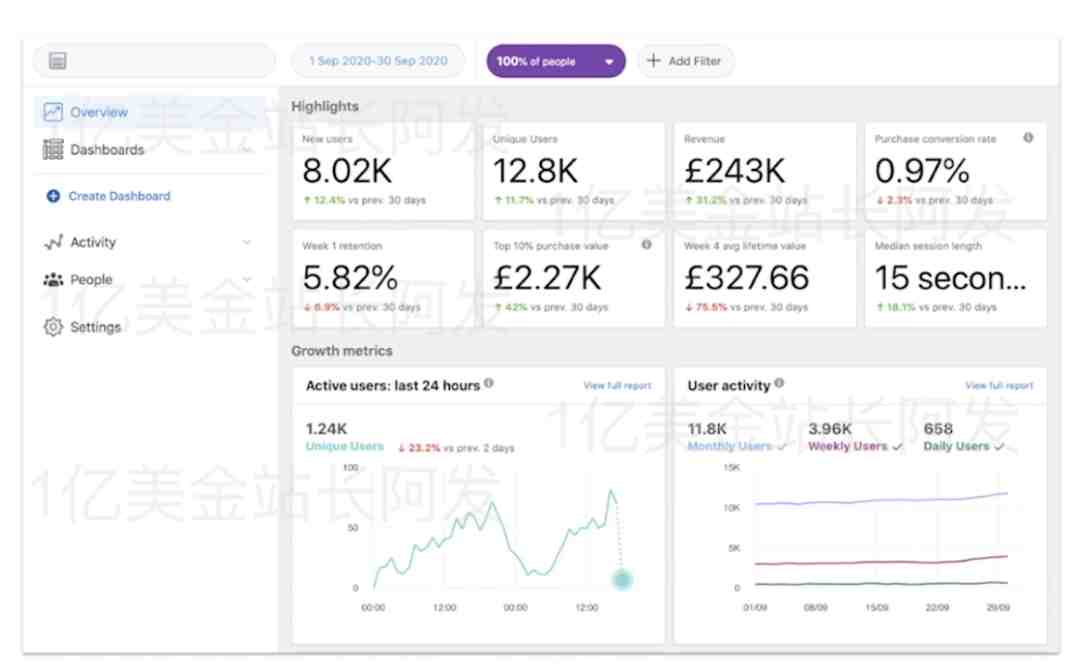Click the Add Filter button
1080x672 pixels.
[x=685, y=61]
